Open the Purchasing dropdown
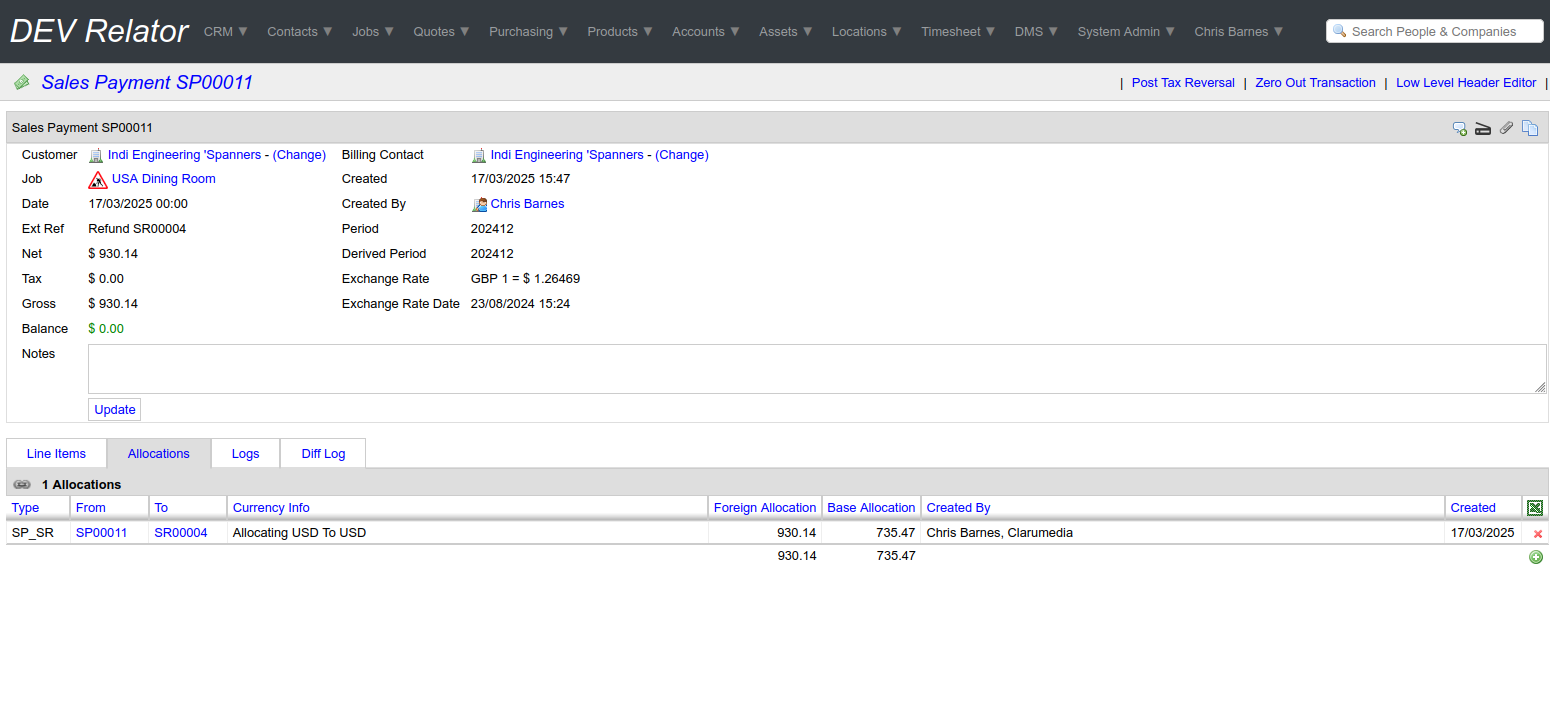Image resolution: width=1550 pixels, height=701 pixels. click(529, 31)
